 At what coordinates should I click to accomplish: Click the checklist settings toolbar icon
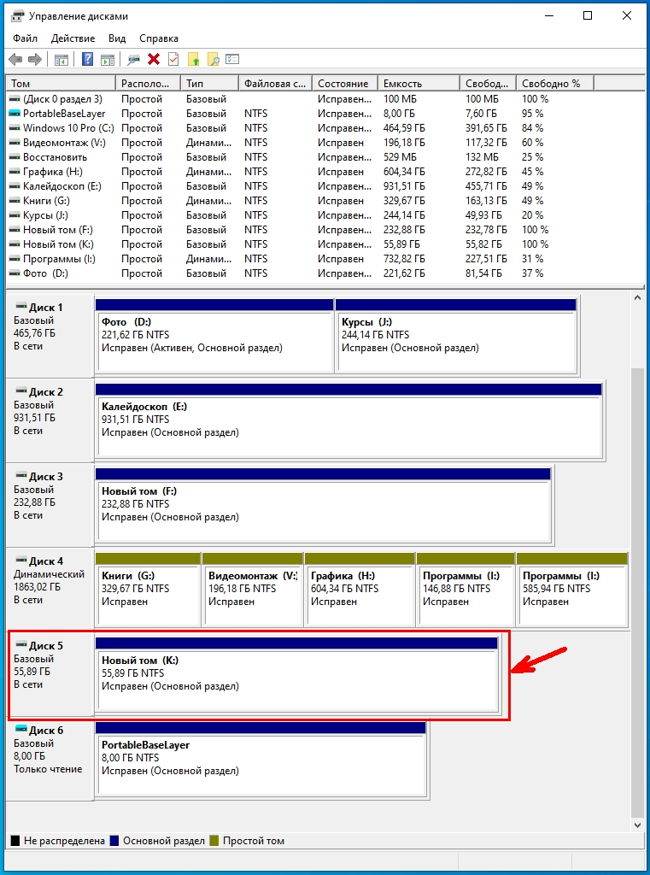click(232, 59)
